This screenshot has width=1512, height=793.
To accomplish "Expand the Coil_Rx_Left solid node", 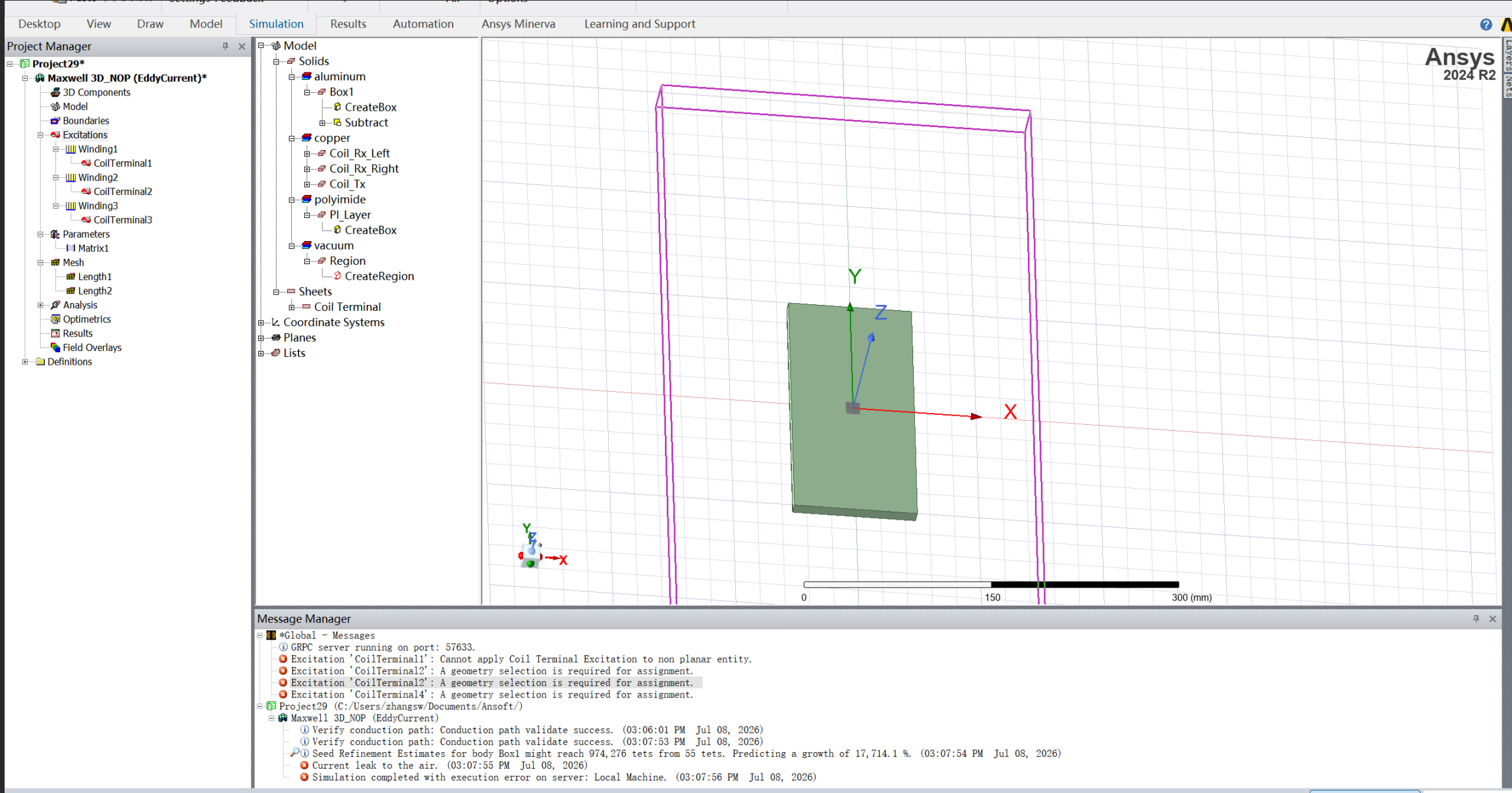I will (307, 153).
